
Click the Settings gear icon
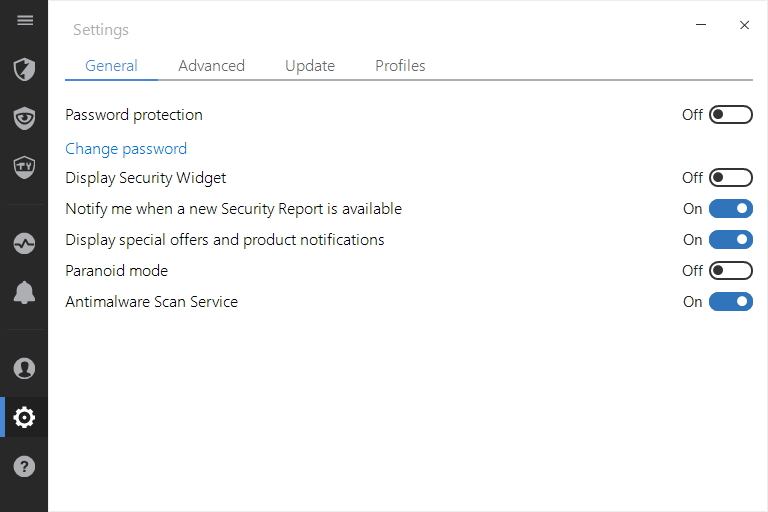24,417
